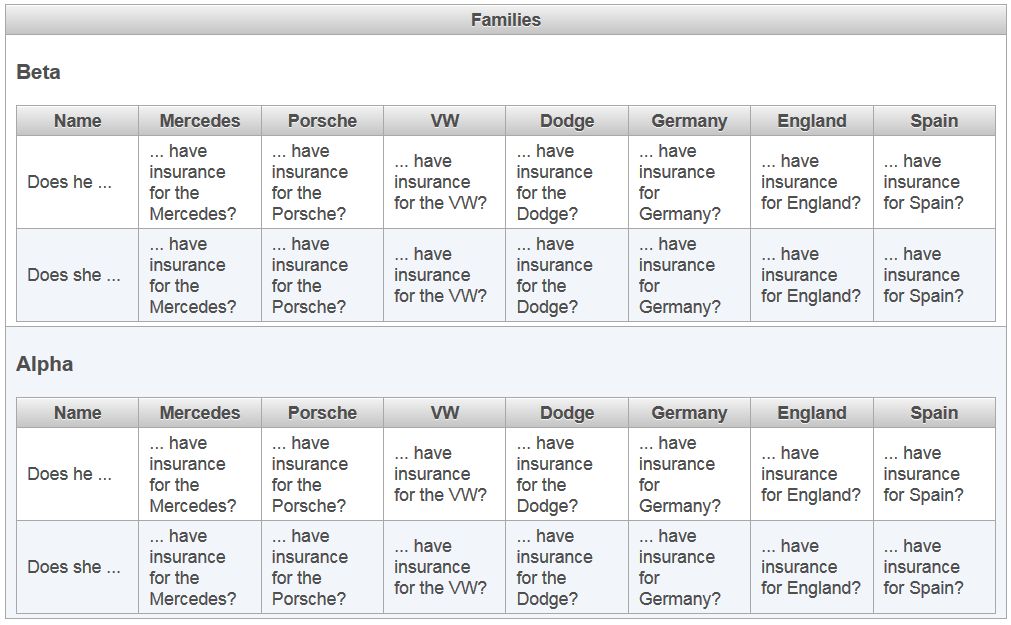Select "Does he ..." row cell under Beta

coord(70,182)
